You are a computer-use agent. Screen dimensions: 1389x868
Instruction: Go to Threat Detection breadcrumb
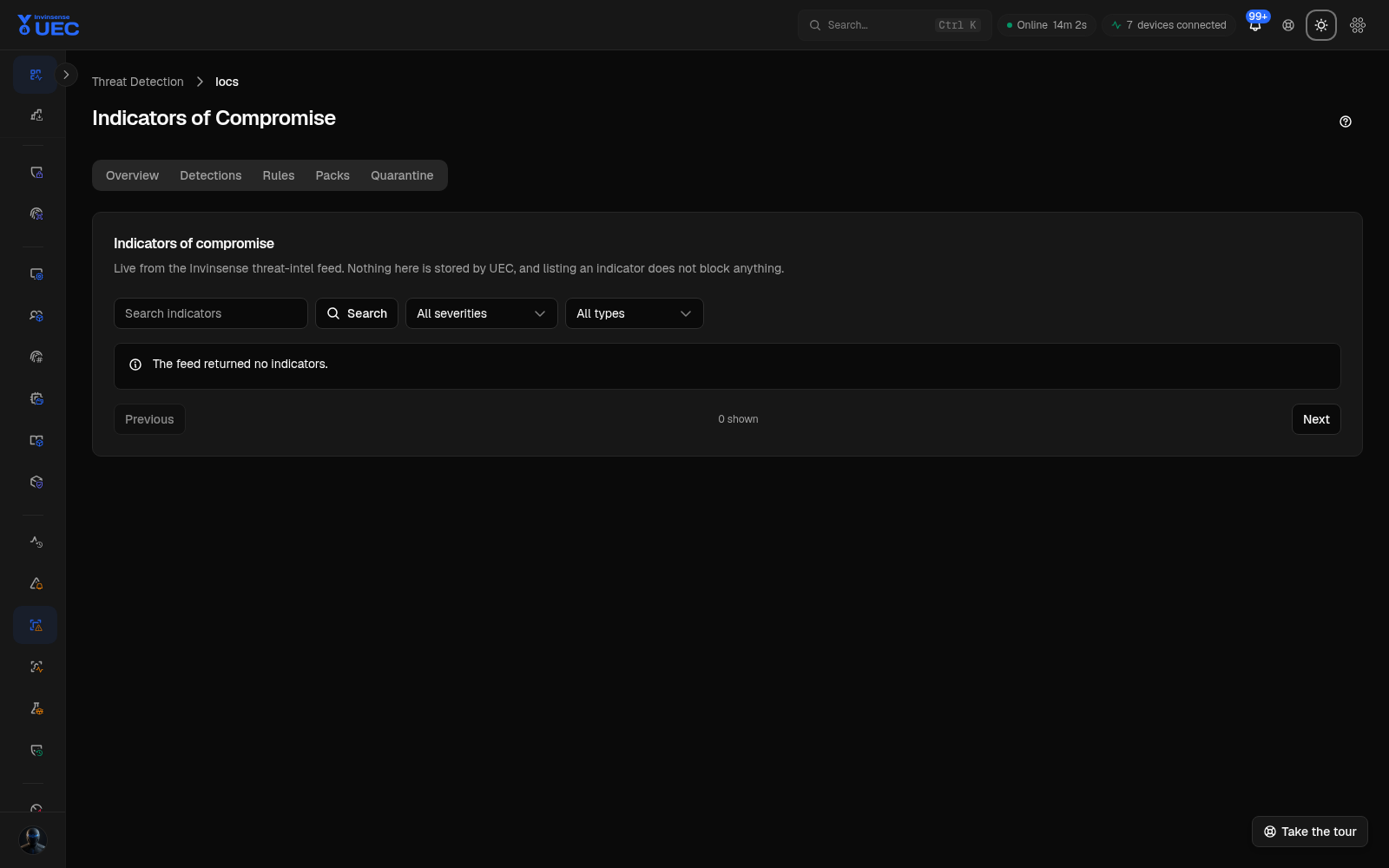pos(138,82)
